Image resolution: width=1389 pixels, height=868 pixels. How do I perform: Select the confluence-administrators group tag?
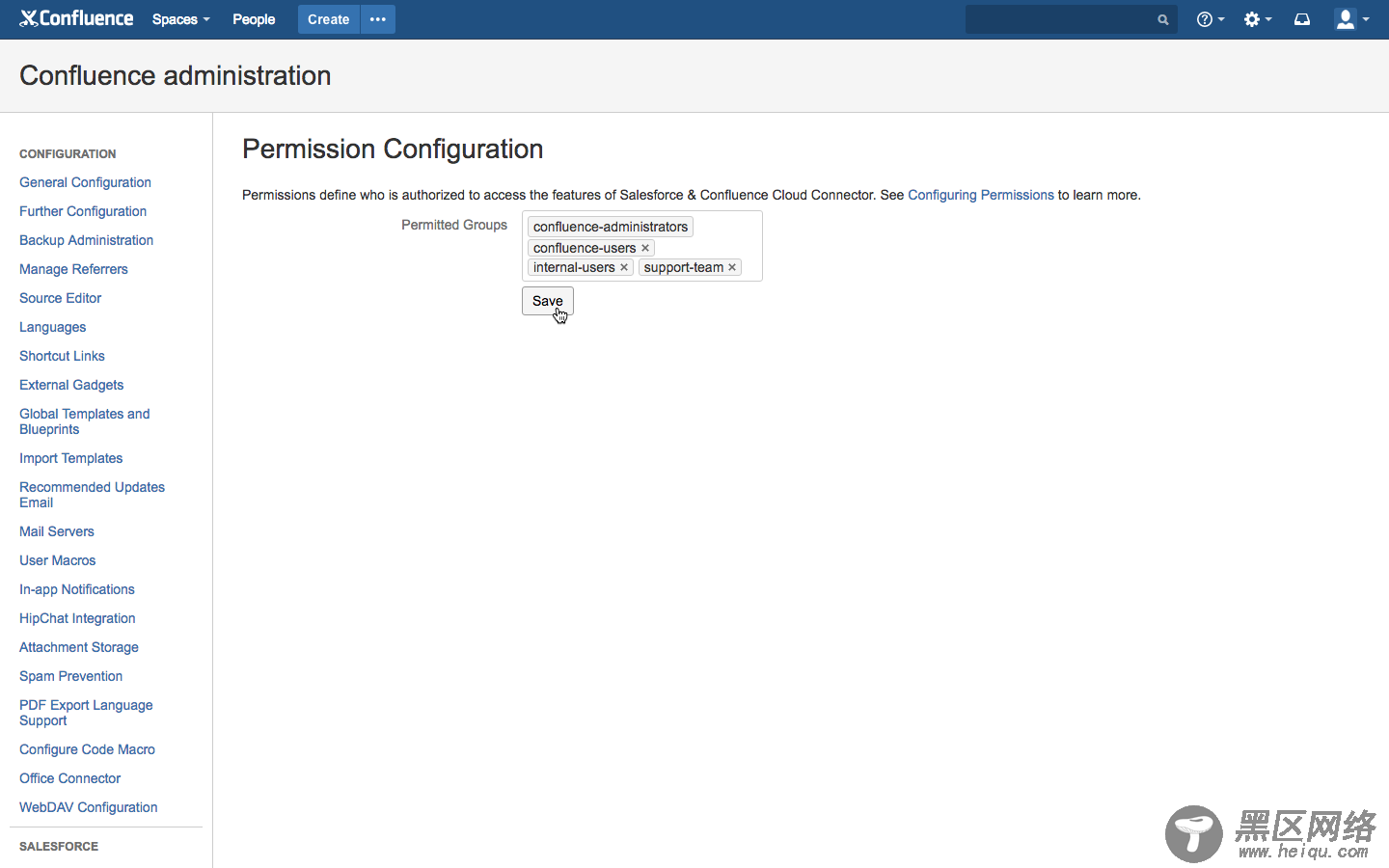[x=611, y=227]
